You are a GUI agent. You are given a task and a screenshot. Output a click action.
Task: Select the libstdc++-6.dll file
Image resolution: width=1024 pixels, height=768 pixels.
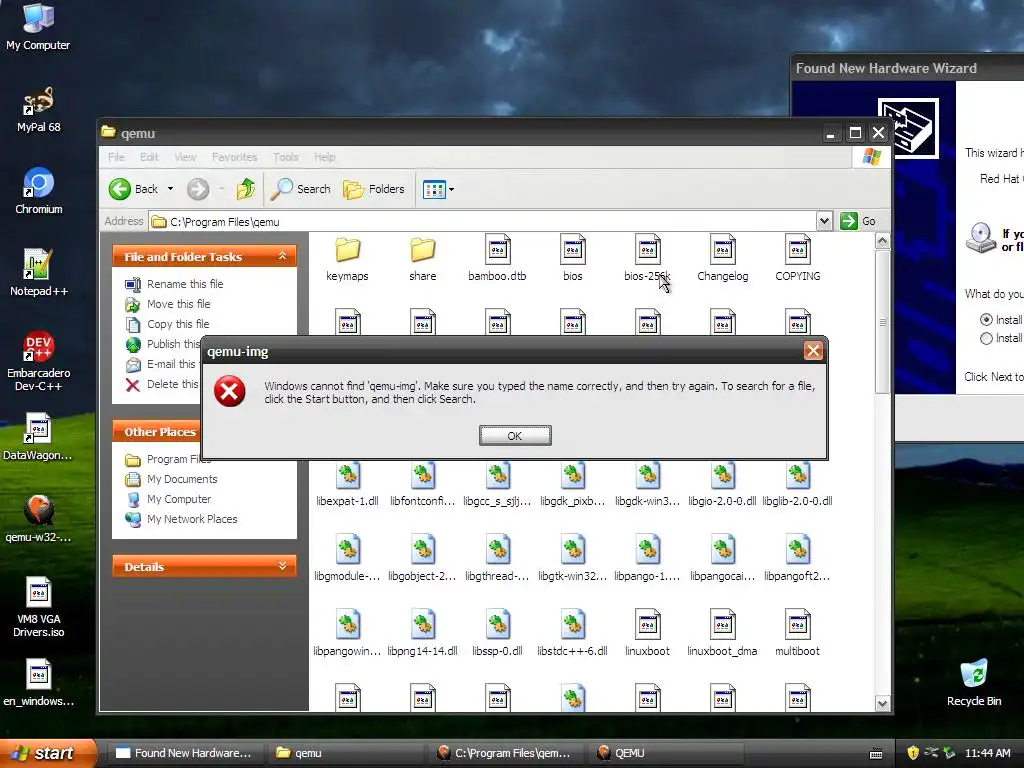[573, 633]
